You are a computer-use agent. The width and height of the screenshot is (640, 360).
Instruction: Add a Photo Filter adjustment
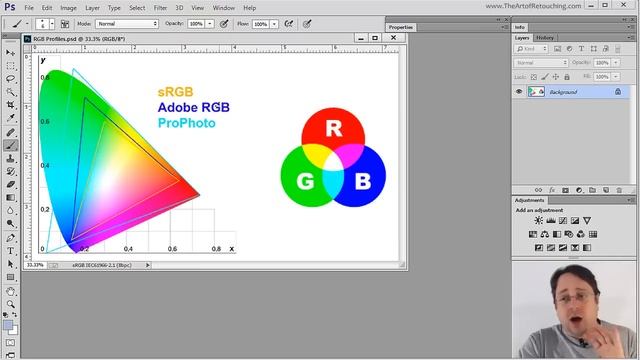[x=569, y=234]
